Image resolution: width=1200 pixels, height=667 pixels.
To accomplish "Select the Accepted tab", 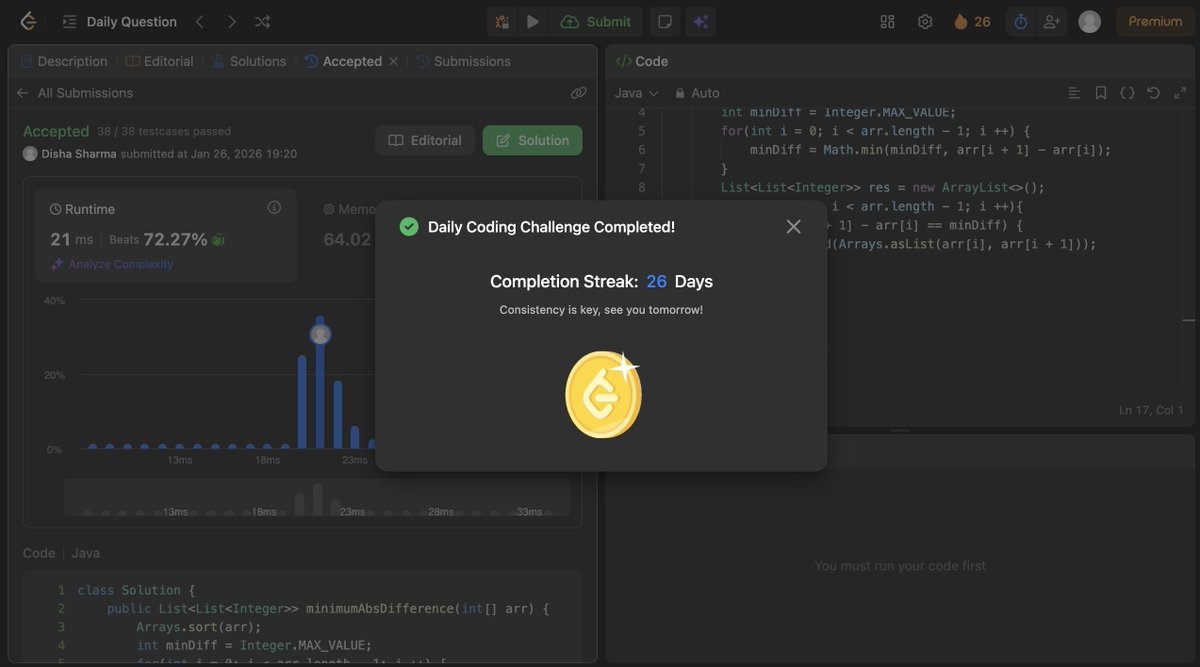I will [x=343, y=61].
